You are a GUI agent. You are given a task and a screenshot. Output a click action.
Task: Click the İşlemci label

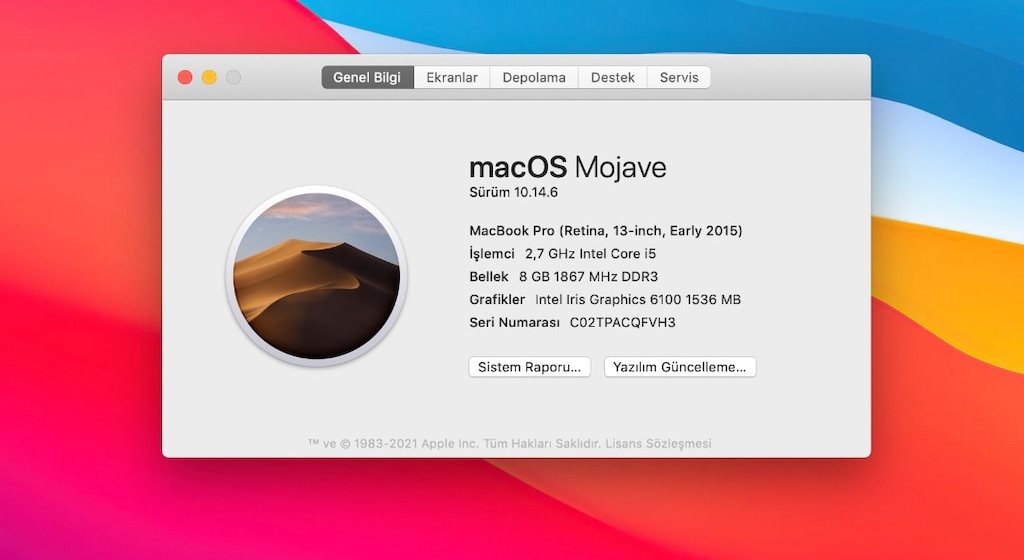pos(492,253)
